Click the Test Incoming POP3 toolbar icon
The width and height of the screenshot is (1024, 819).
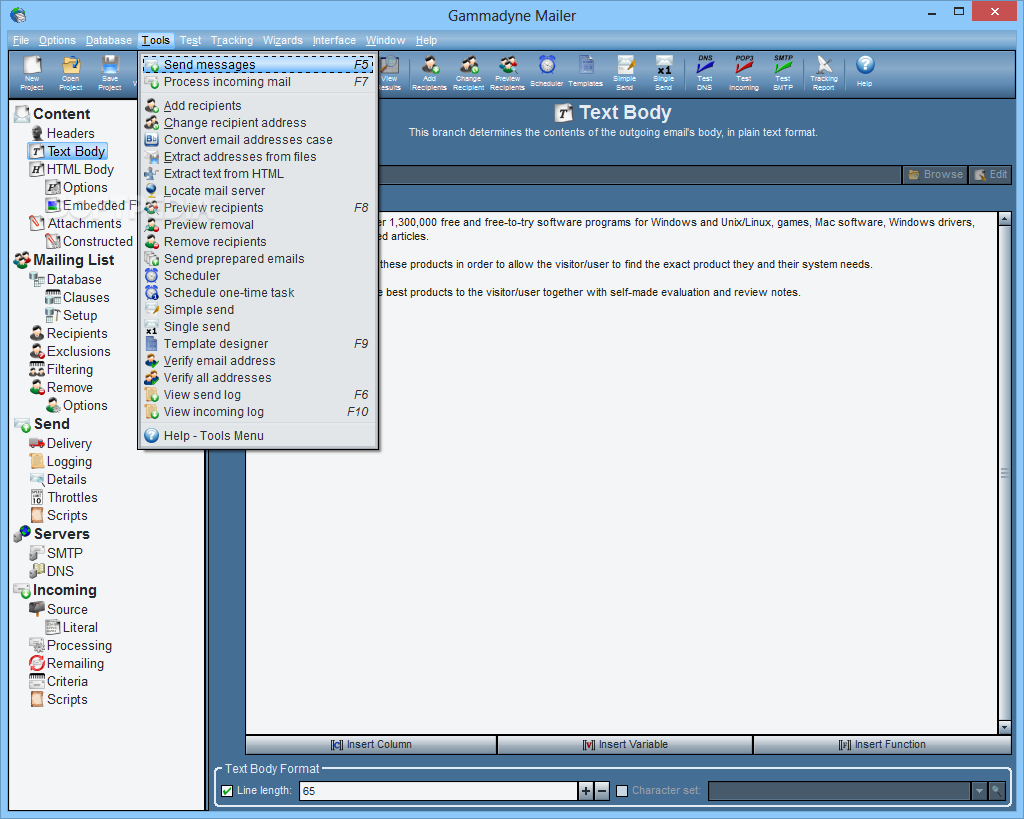(744, 72)
